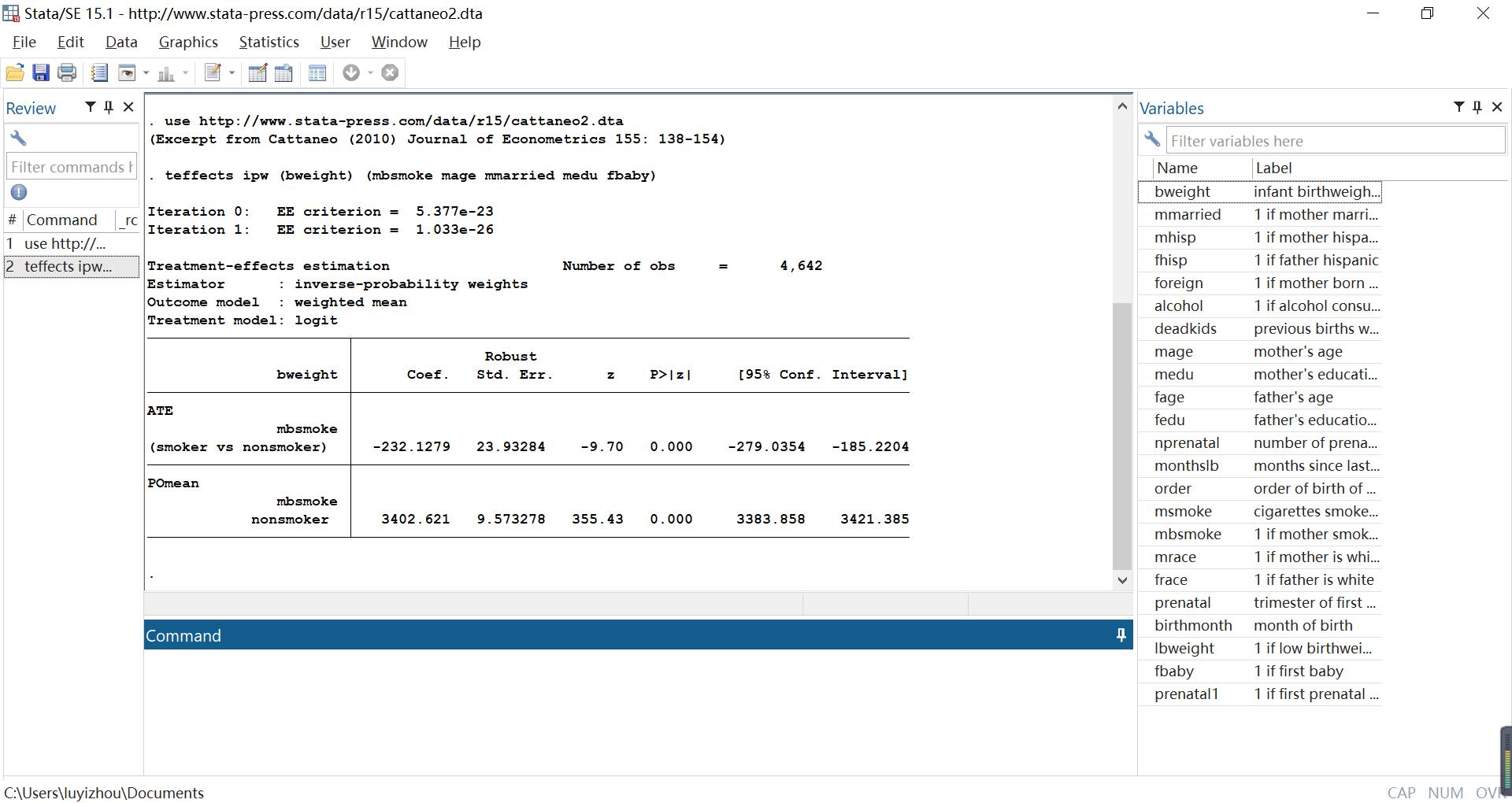Print results with the printer icon
Image resolution: width=1512 pixels, height=803 pixels.
point(67,73)
